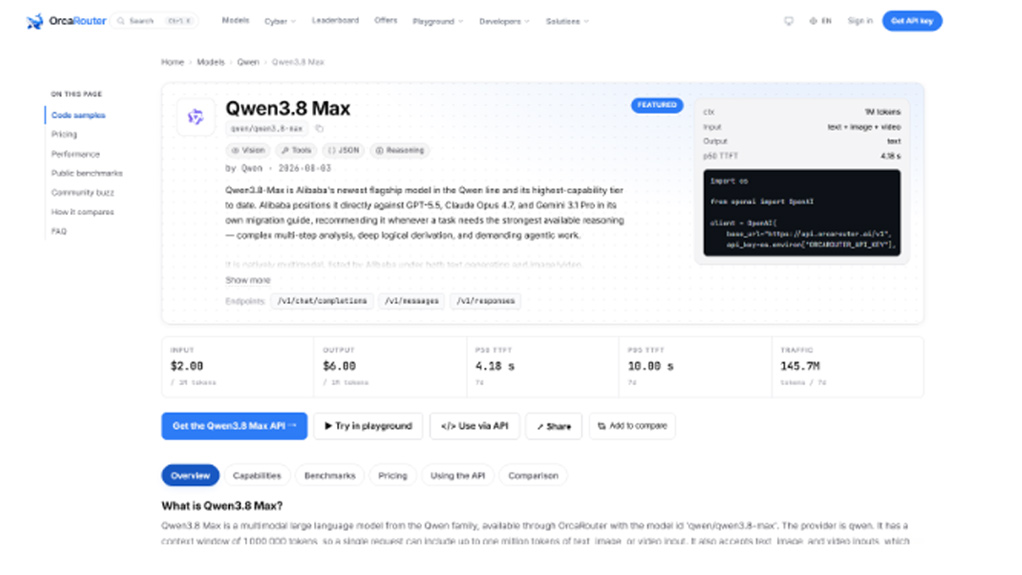This screenshot has height=575, width=1022.
Task: Click Add to compare button
Action: pos(632,426)
